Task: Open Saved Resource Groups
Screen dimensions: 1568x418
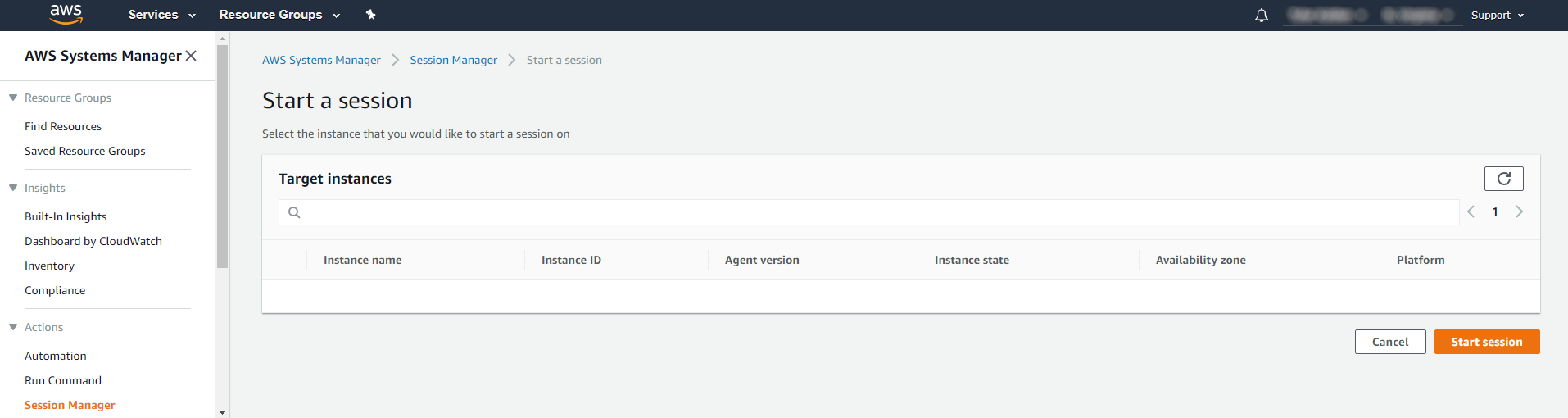Action: click(85, 151)
